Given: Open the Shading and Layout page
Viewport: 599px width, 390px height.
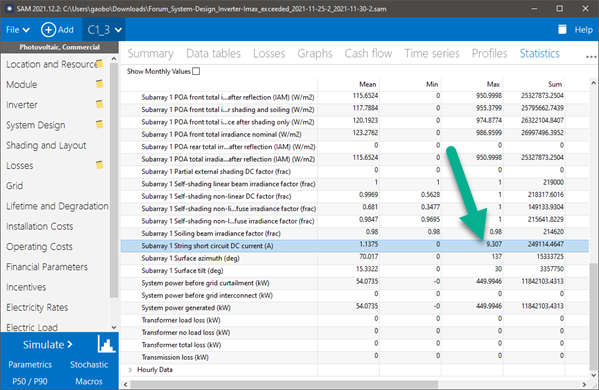Looking at the screenshot, I should pyautogui.click(x=46, y=145).
